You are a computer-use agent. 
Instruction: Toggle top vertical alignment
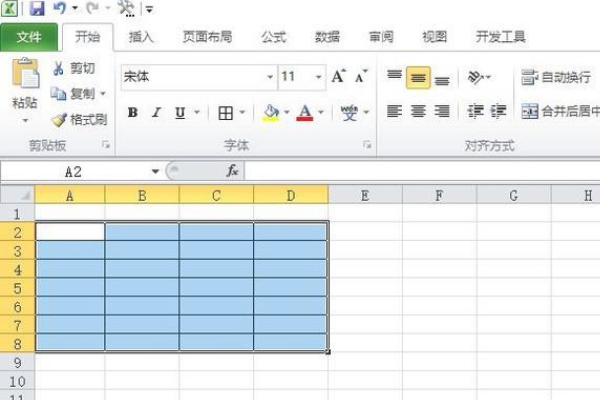pos(395,77)
